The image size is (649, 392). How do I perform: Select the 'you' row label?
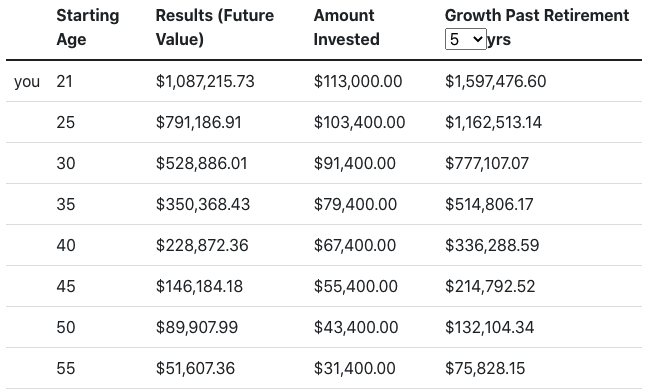click(27, 82)
